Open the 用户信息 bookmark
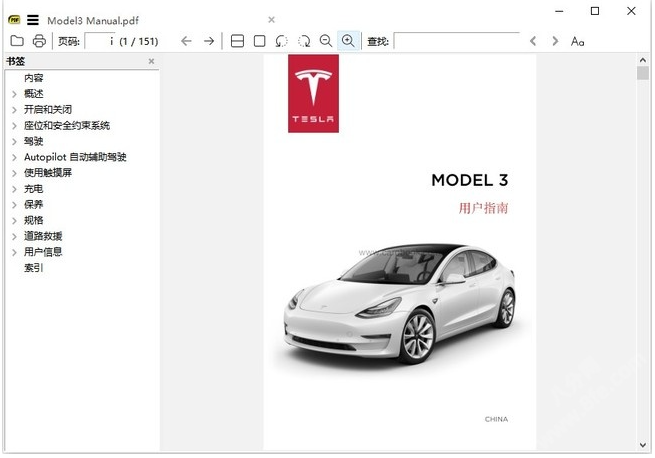 43,252
